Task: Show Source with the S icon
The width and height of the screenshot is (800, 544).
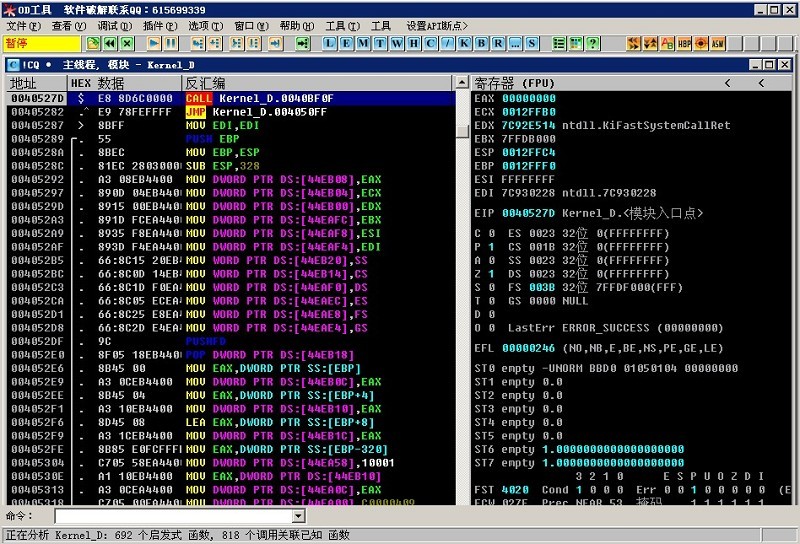Action: pyautogui.click(x=532, y=43)
